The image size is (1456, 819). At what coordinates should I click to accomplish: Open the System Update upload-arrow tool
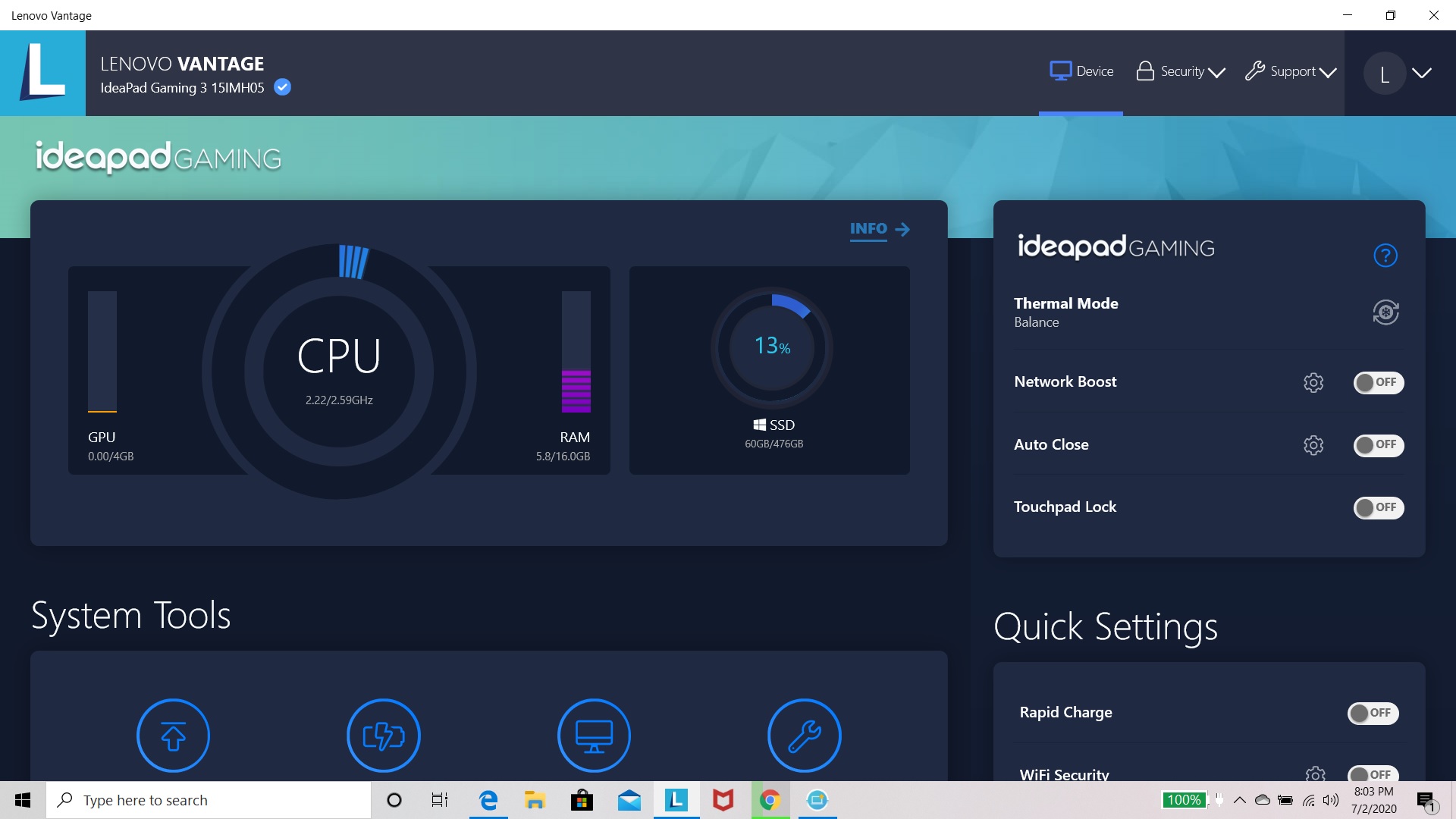click(173, 735)
